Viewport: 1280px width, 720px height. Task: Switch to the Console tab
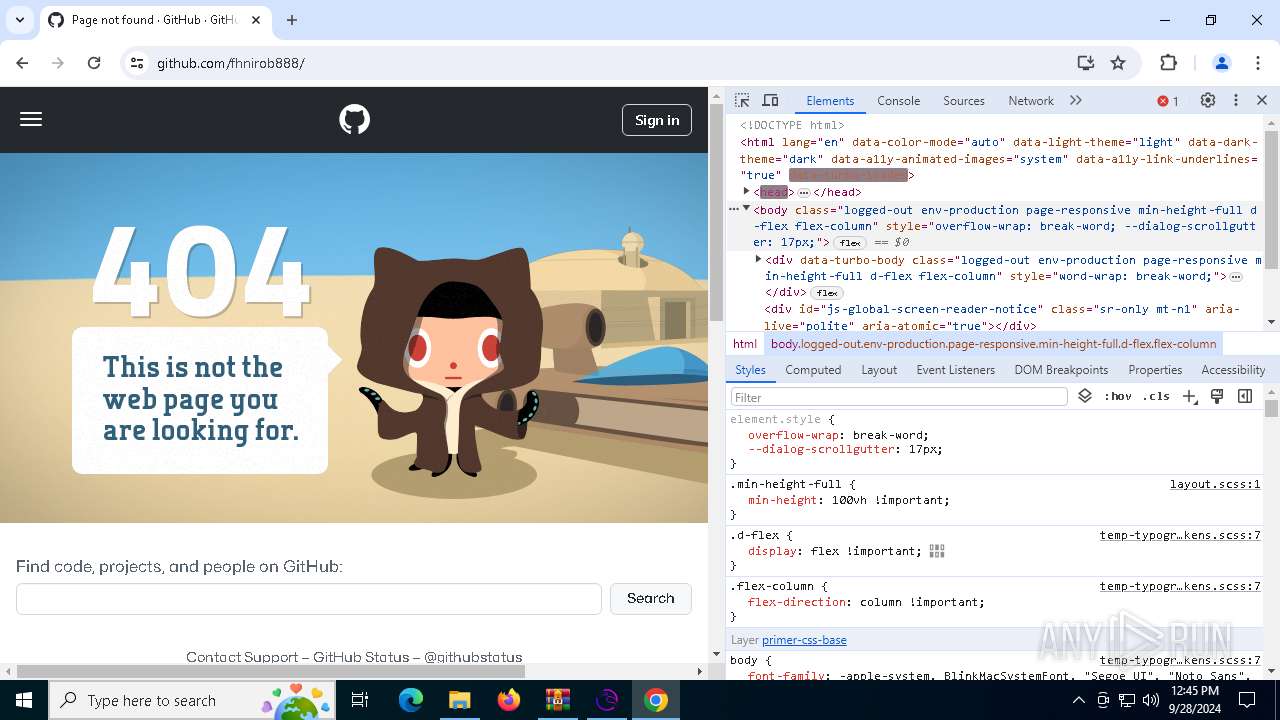[898, 101]
